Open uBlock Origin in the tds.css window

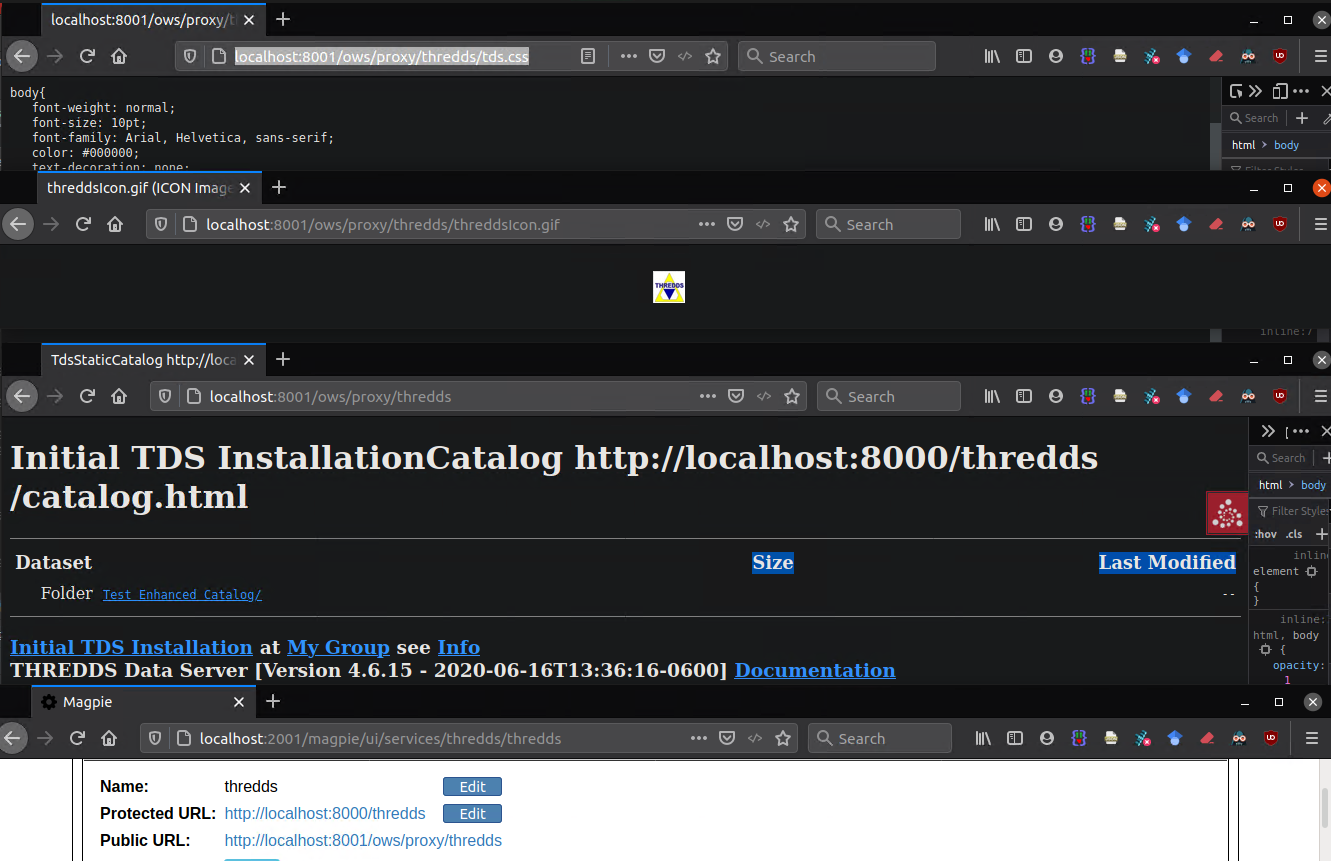point(1280,57)
